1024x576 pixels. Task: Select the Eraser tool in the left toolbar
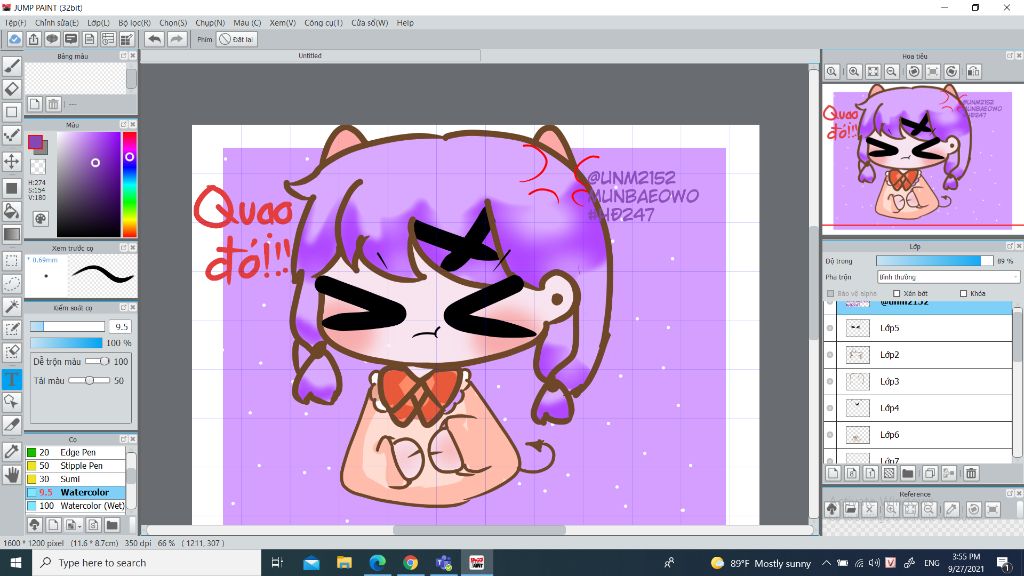[12, 88]
